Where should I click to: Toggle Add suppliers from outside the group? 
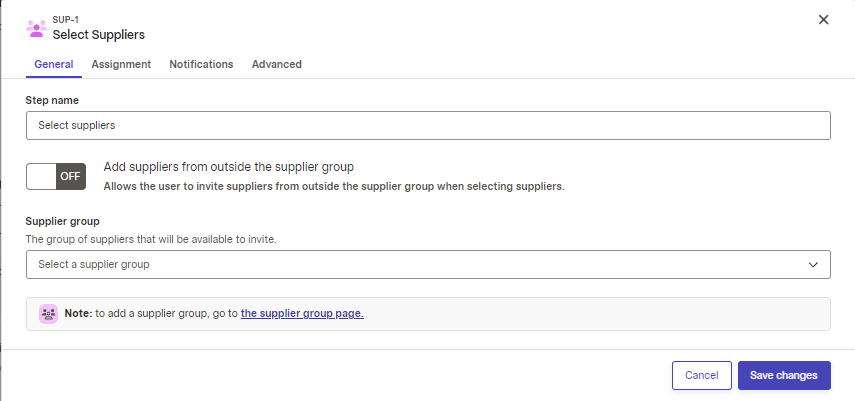point(56,176)
